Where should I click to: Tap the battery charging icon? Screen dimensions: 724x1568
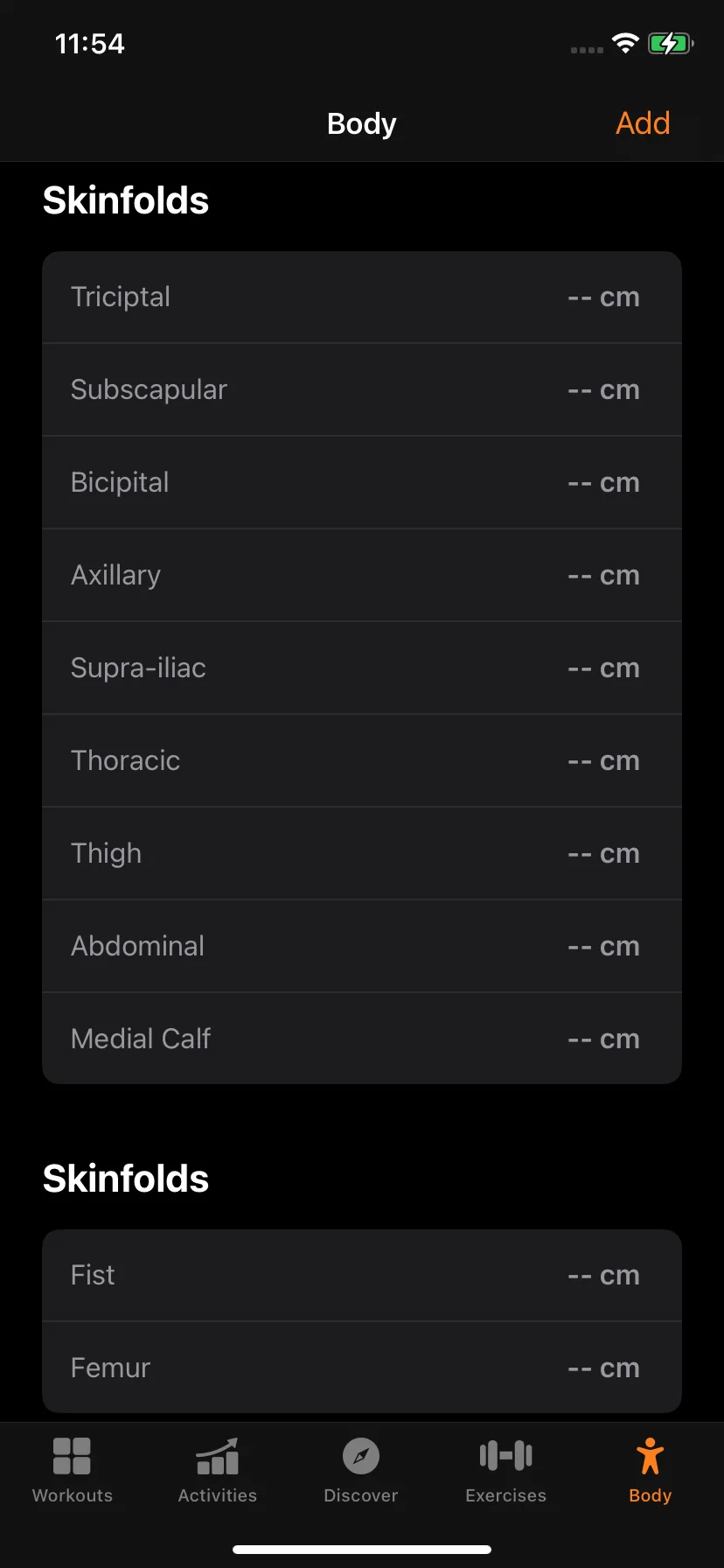point(671,43)
